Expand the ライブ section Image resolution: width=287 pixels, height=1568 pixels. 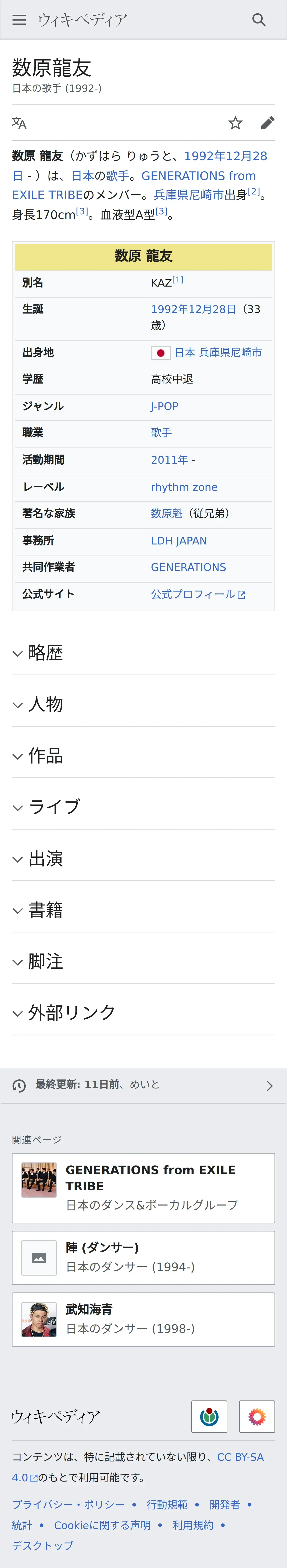pos(143,807)
